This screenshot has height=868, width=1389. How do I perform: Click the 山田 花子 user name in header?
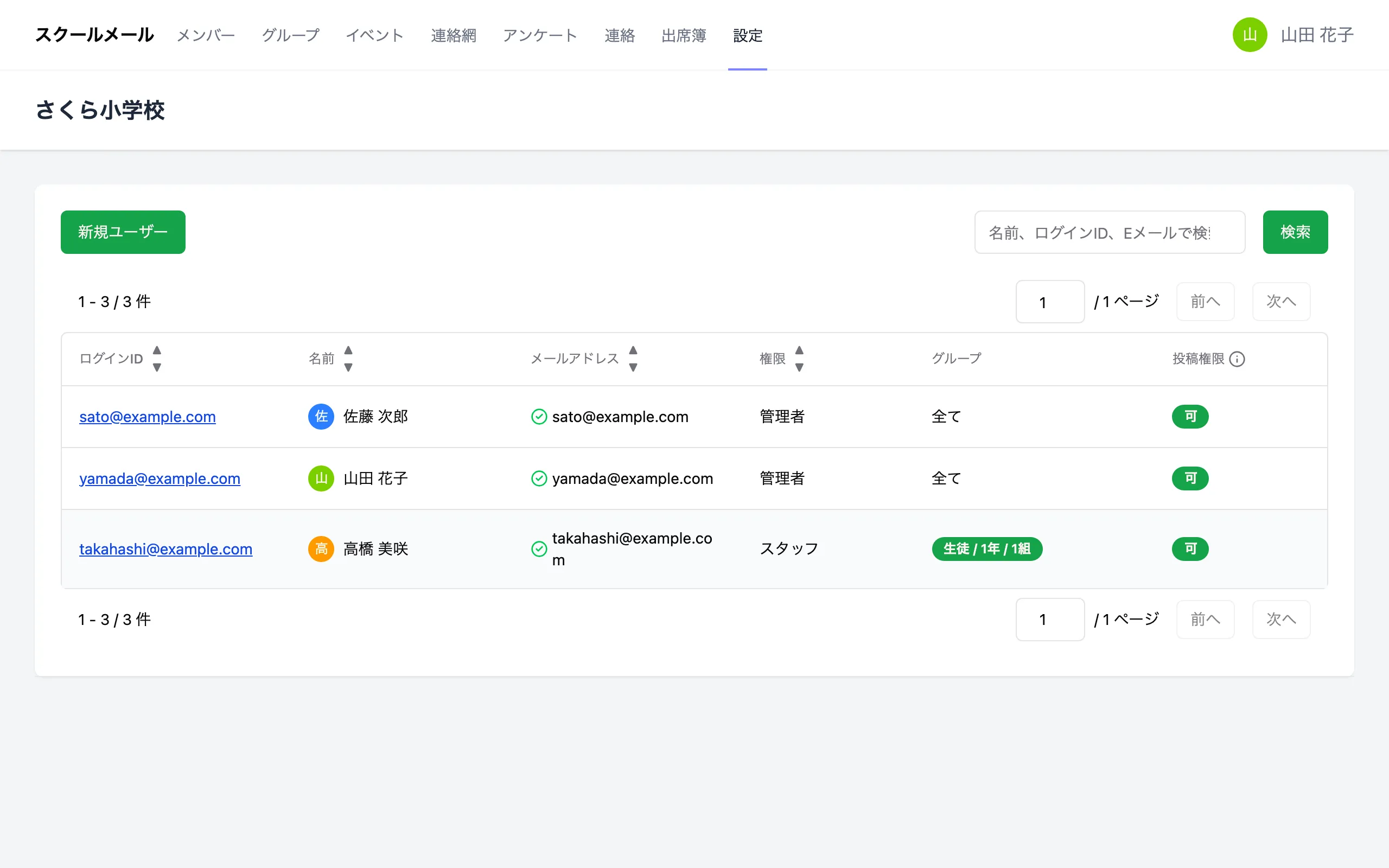point(1317,35)
